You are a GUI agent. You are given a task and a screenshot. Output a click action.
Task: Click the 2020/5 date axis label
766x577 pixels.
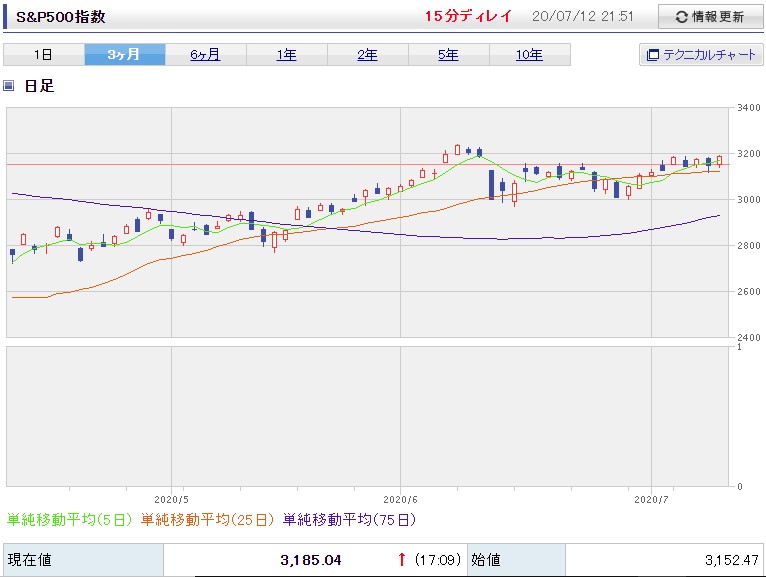tap(171, 499)
